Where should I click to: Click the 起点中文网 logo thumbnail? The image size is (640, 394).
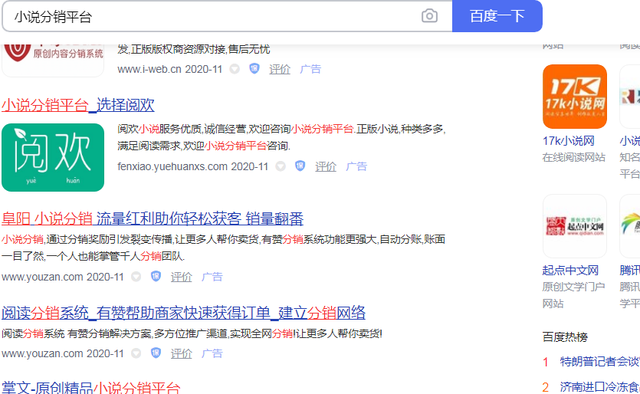pos(575,226)
